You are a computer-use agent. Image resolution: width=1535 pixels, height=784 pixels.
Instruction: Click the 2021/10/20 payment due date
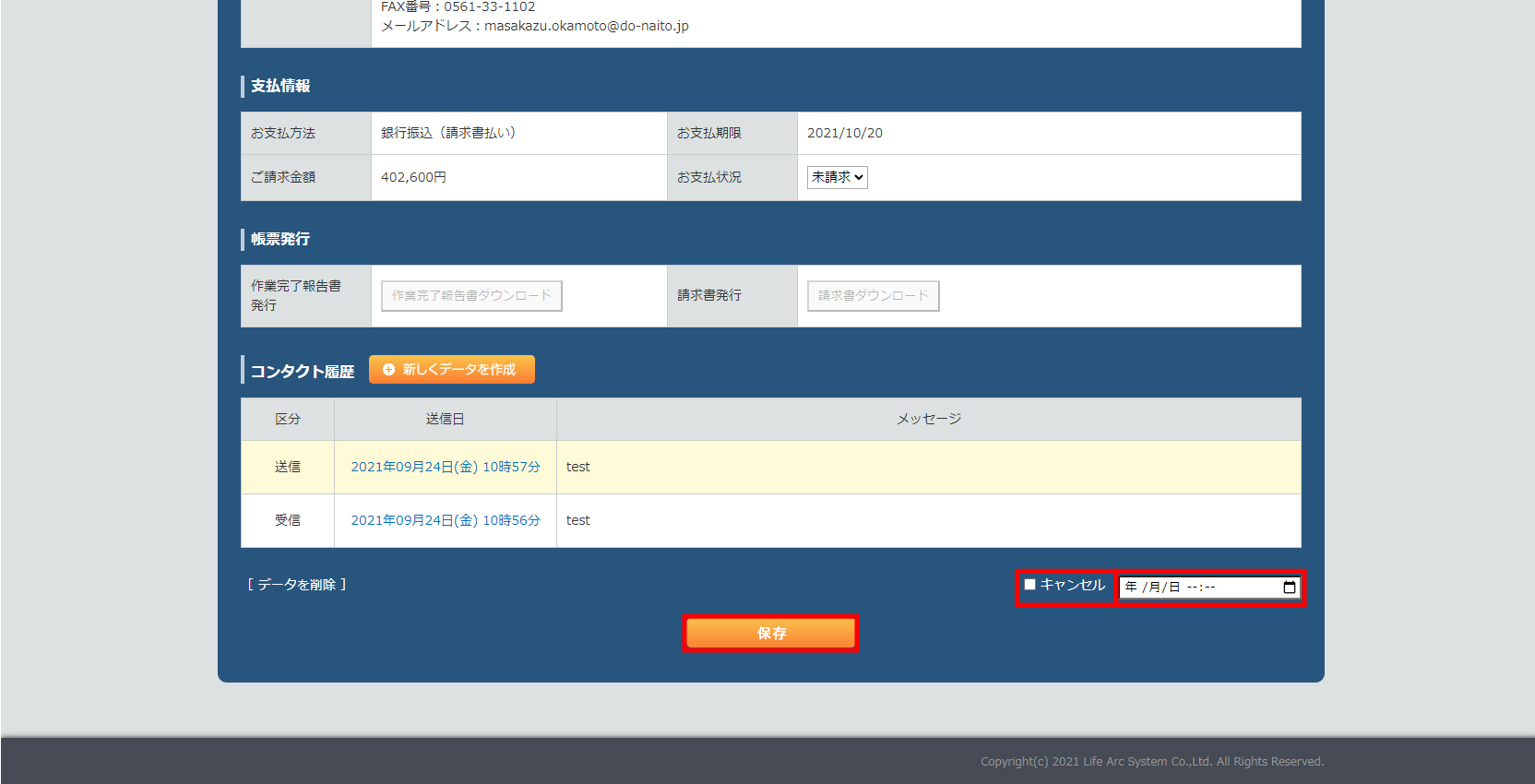(x=844, y=134)
